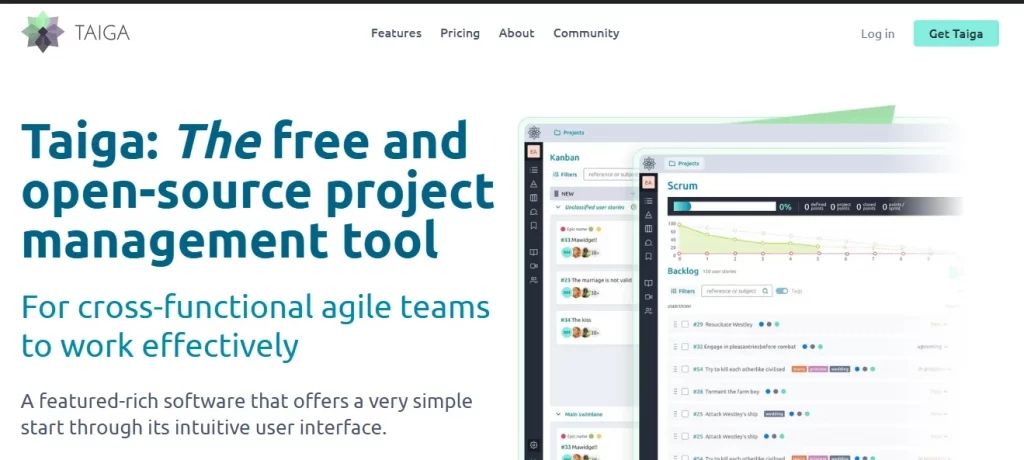Open the Features menu item
The width and height of the screenshot is (1024, 460).
pyautogui.click(x=396, y=33)
